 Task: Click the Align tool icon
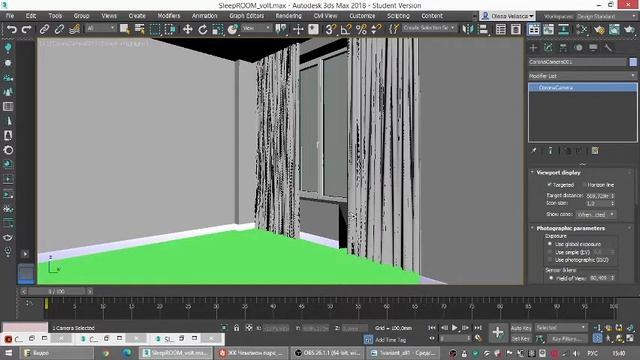[483, 29]
